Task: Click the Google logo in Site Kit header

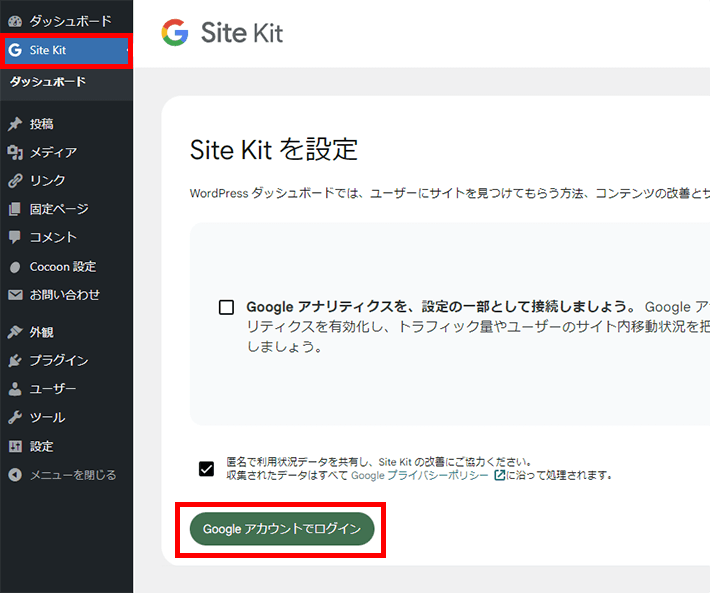Action: coord(175,33)
